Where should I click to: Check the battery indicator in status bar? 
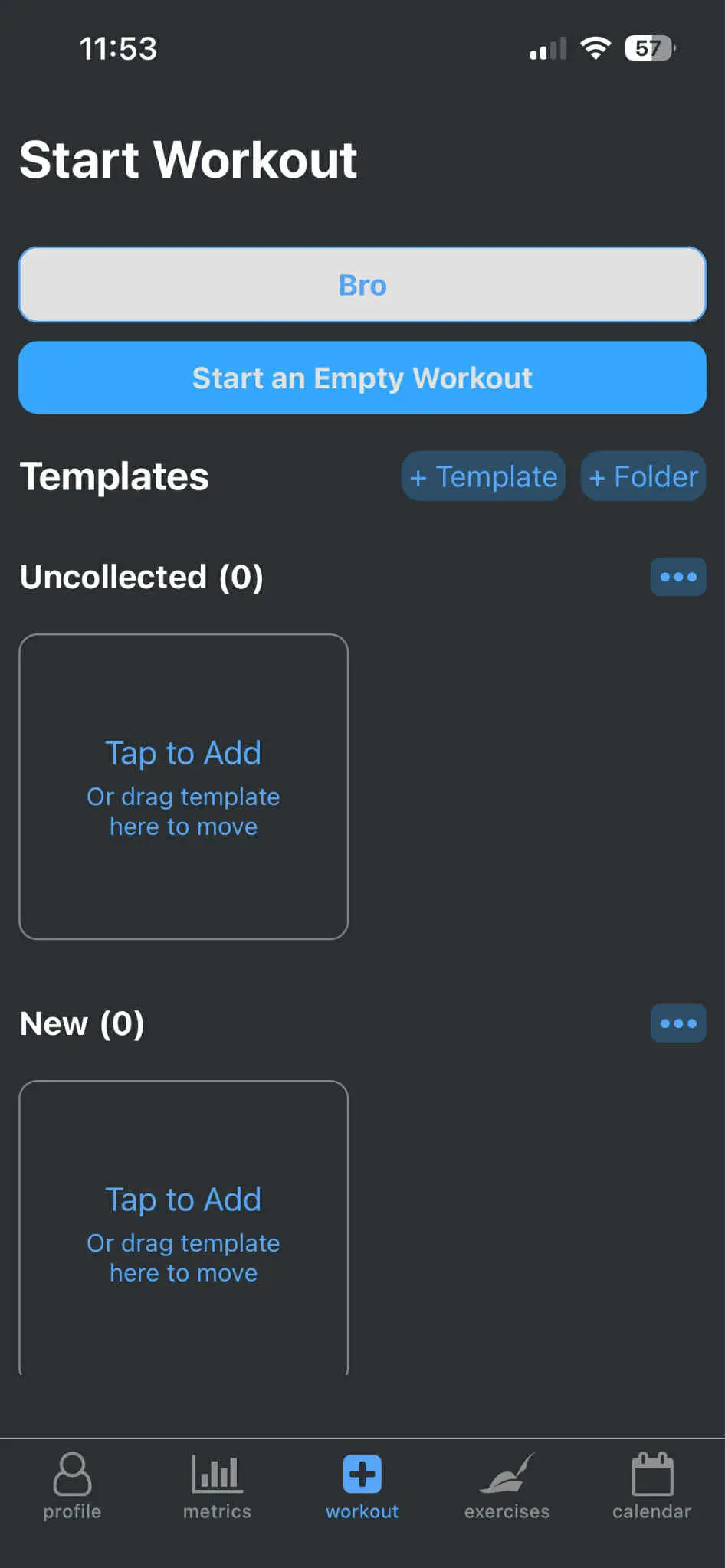[648, 47]
